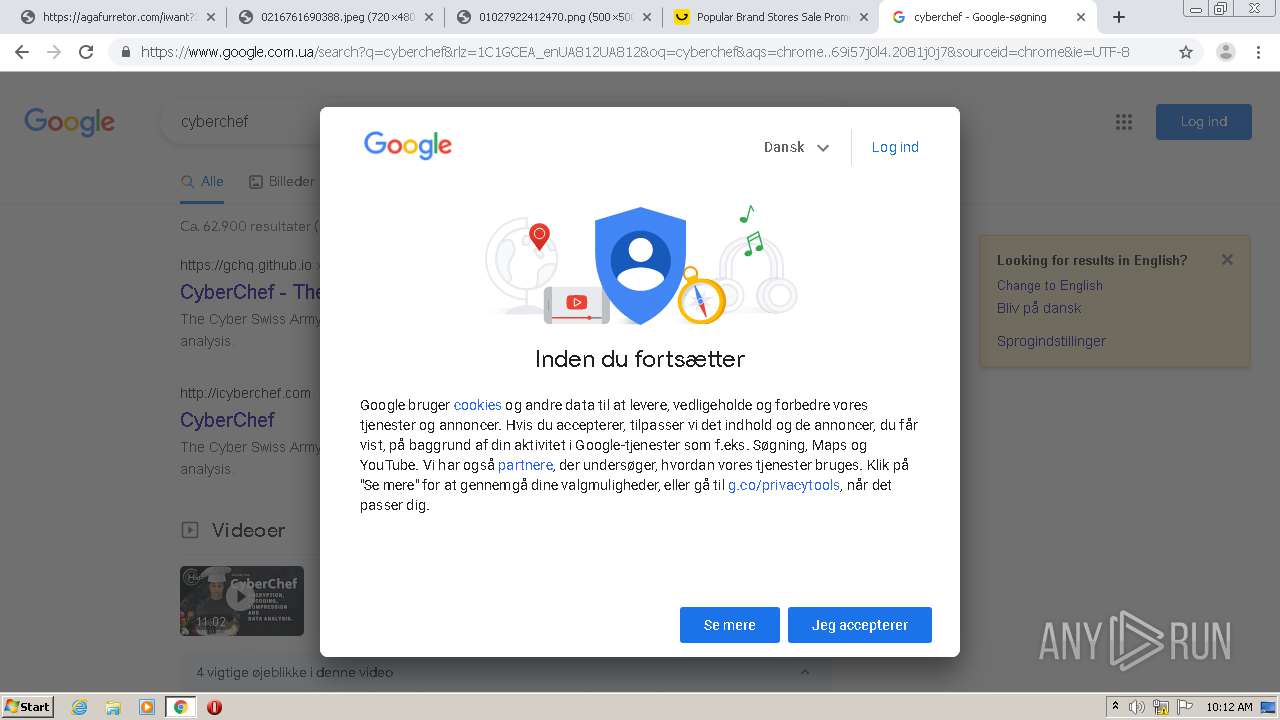Click the Google logo in the dialog
This screenshot has height=720, width=1280.
pos(408,146)
